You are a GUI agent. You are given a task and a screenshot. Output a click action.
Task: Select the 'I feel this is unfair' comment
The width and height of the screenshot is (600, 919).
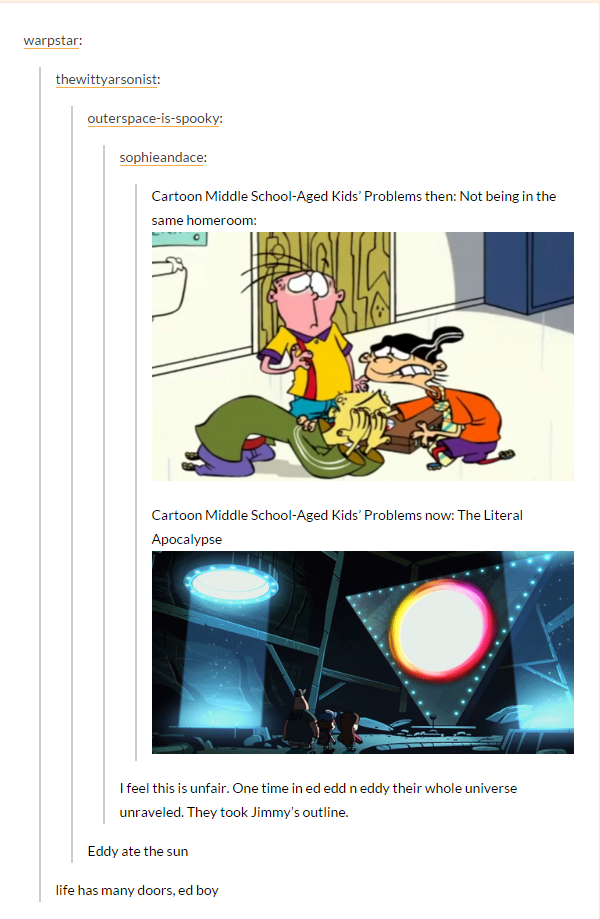(318, 800)
